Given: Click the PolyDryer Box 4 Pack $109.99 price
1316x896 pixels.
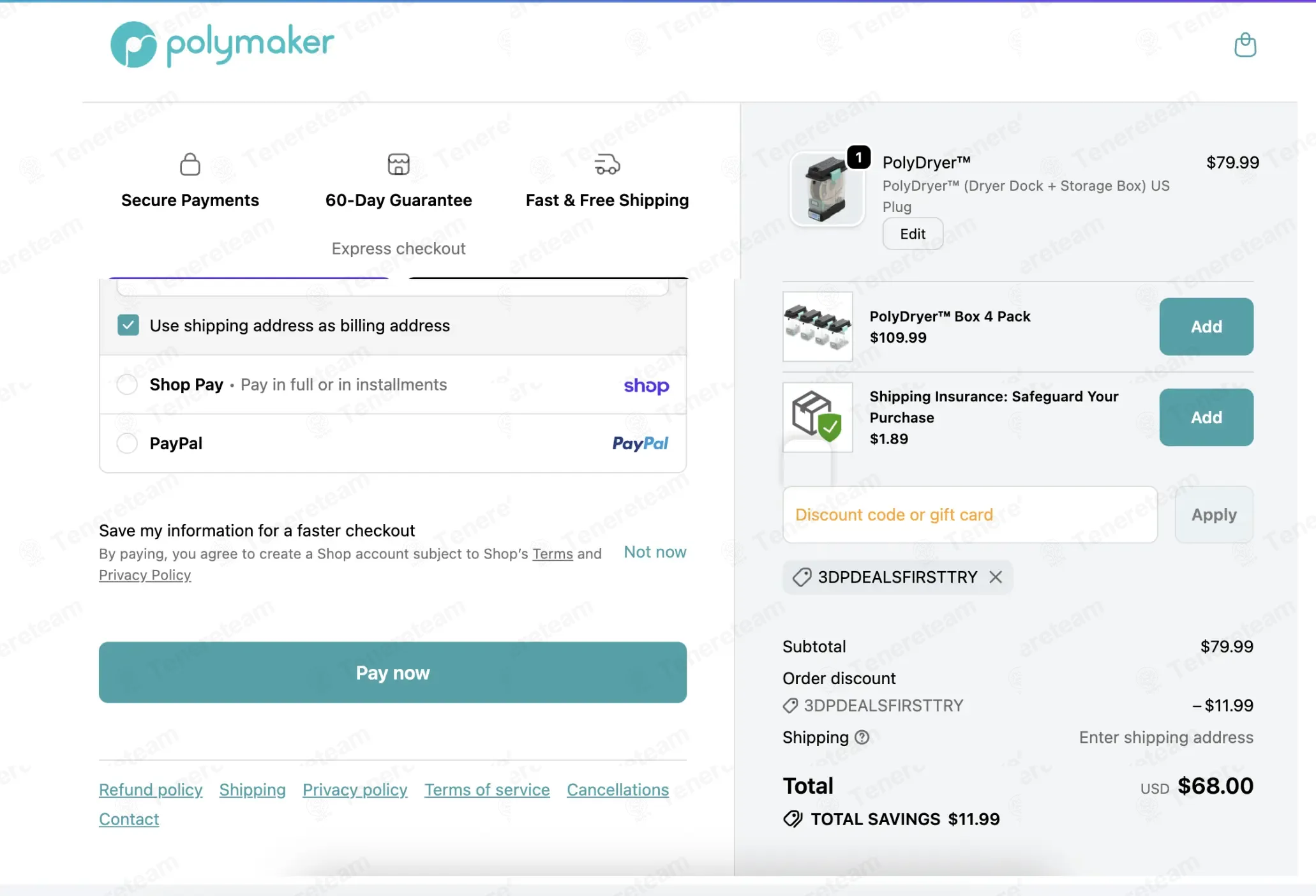Looking at the screenshot, I should click(898, 338).
